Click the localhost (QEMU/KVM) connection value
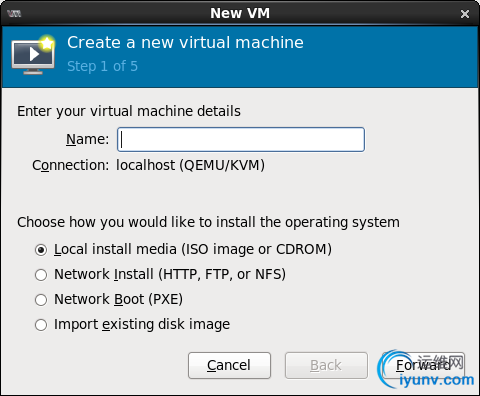 (x=190, y=165)
